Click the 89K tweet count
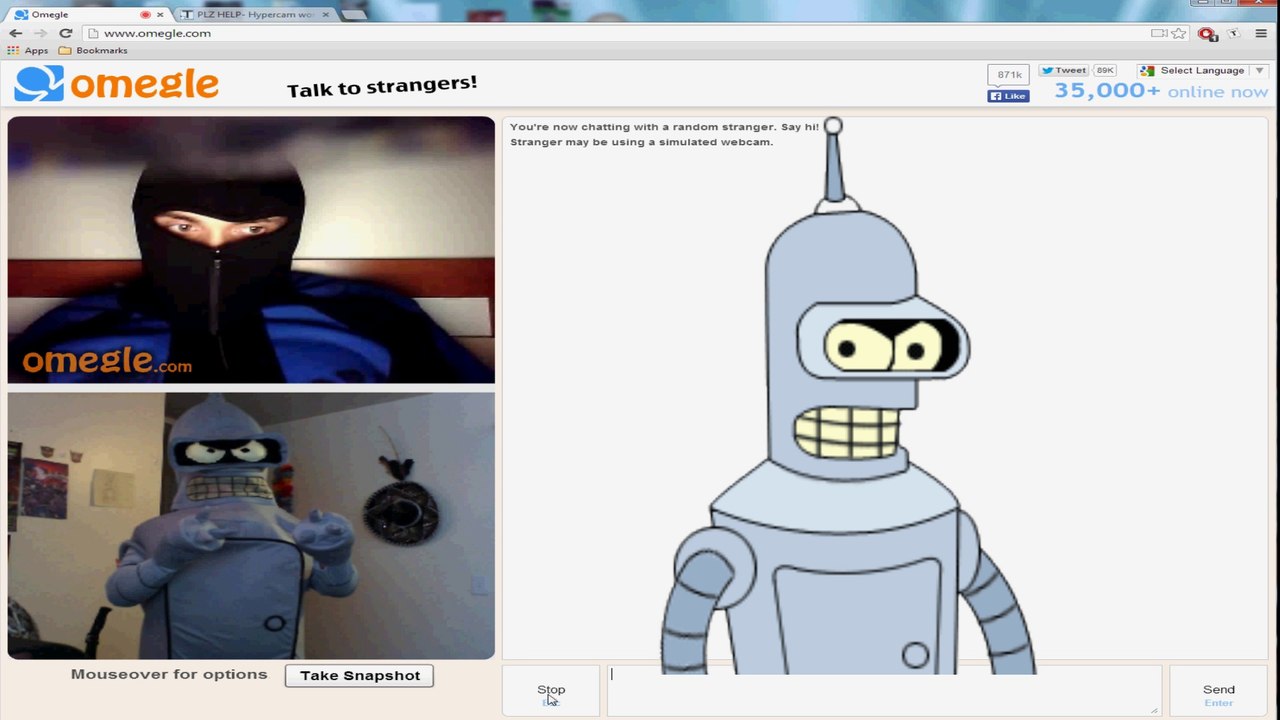The height and width of the screenshot is (720, 1280). 1105,70
